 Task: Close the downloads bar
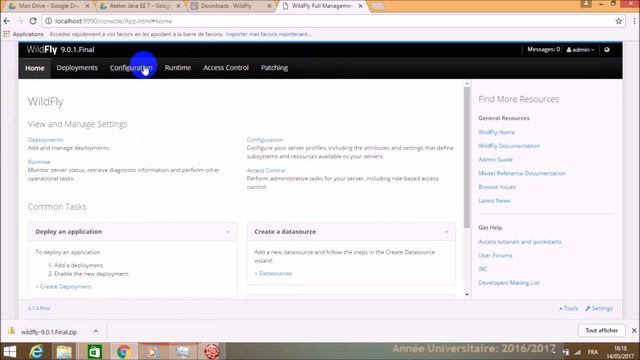tap(634, 331)
